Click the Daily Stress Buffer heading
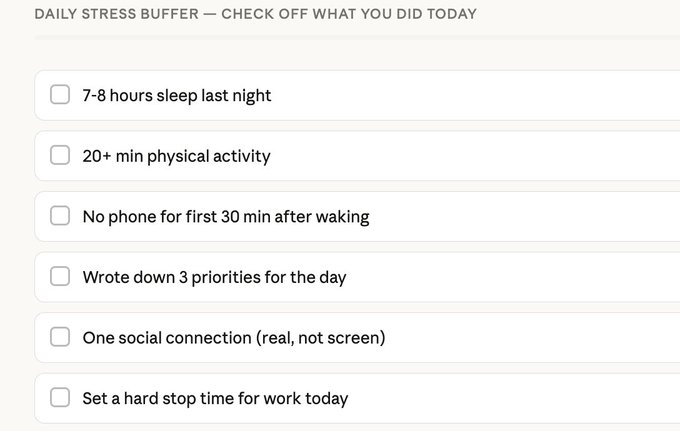680x431 pixels. click(x=255, y=14)
